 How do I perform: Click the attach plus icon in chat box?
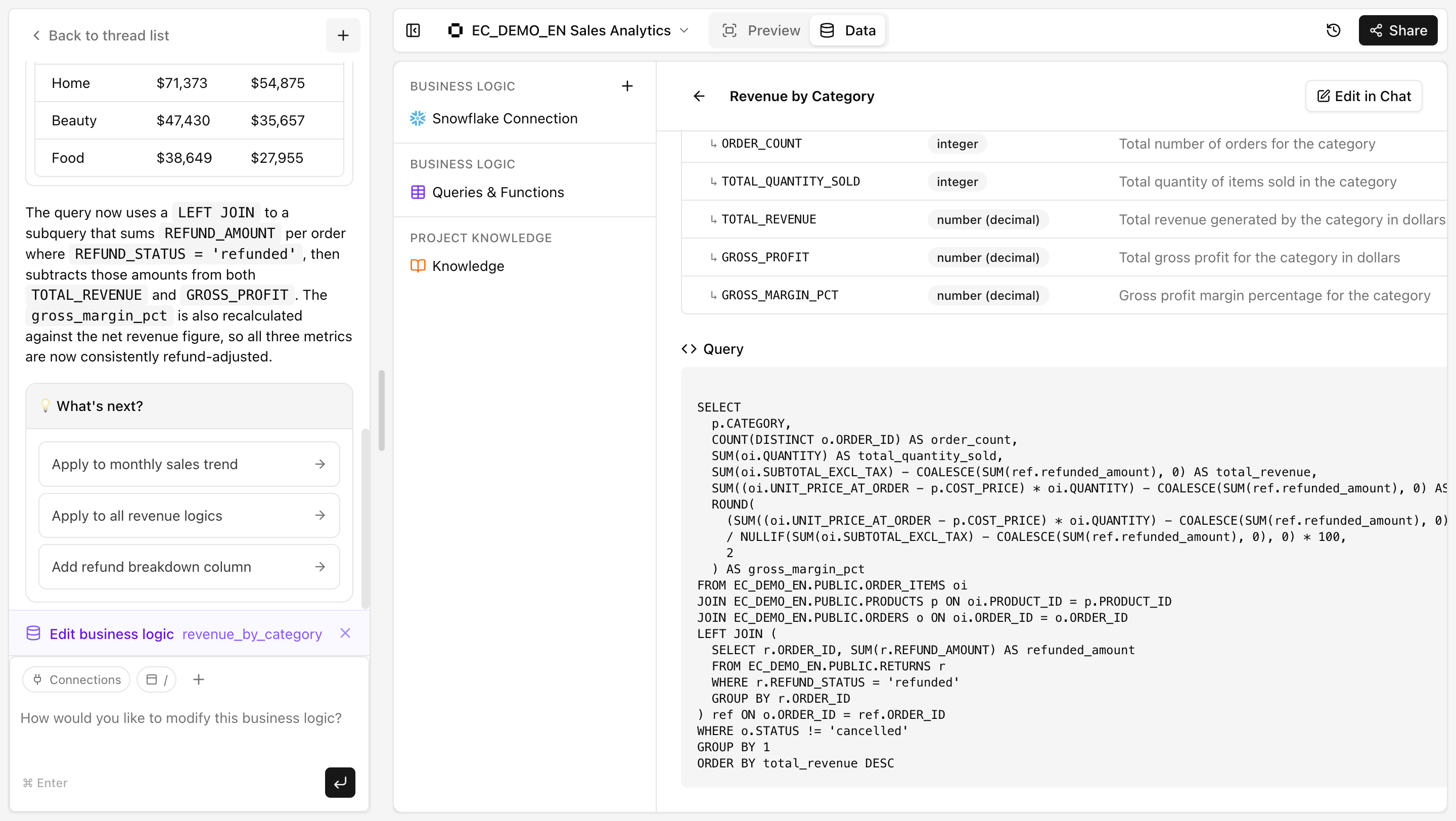tap(198, 680)
